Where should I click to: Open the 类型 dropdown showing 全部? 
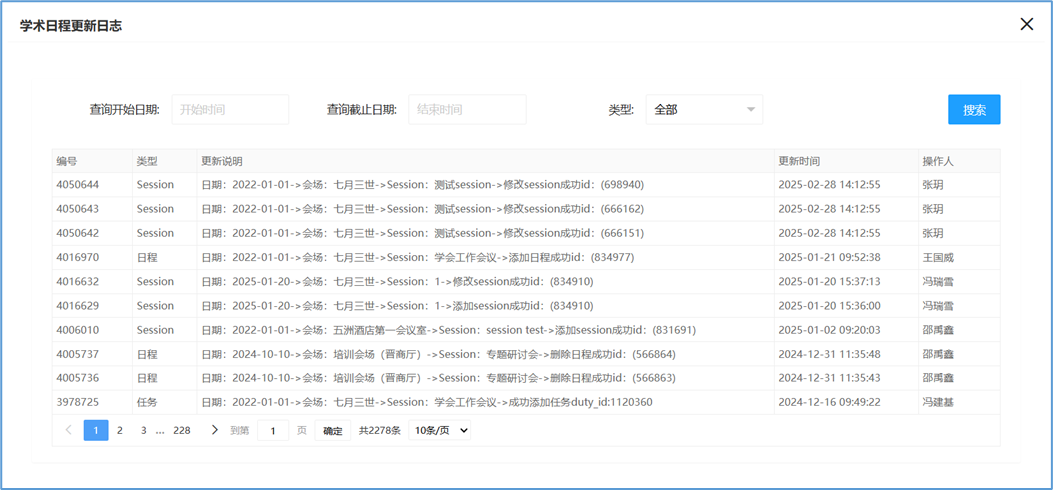(704, 110)
